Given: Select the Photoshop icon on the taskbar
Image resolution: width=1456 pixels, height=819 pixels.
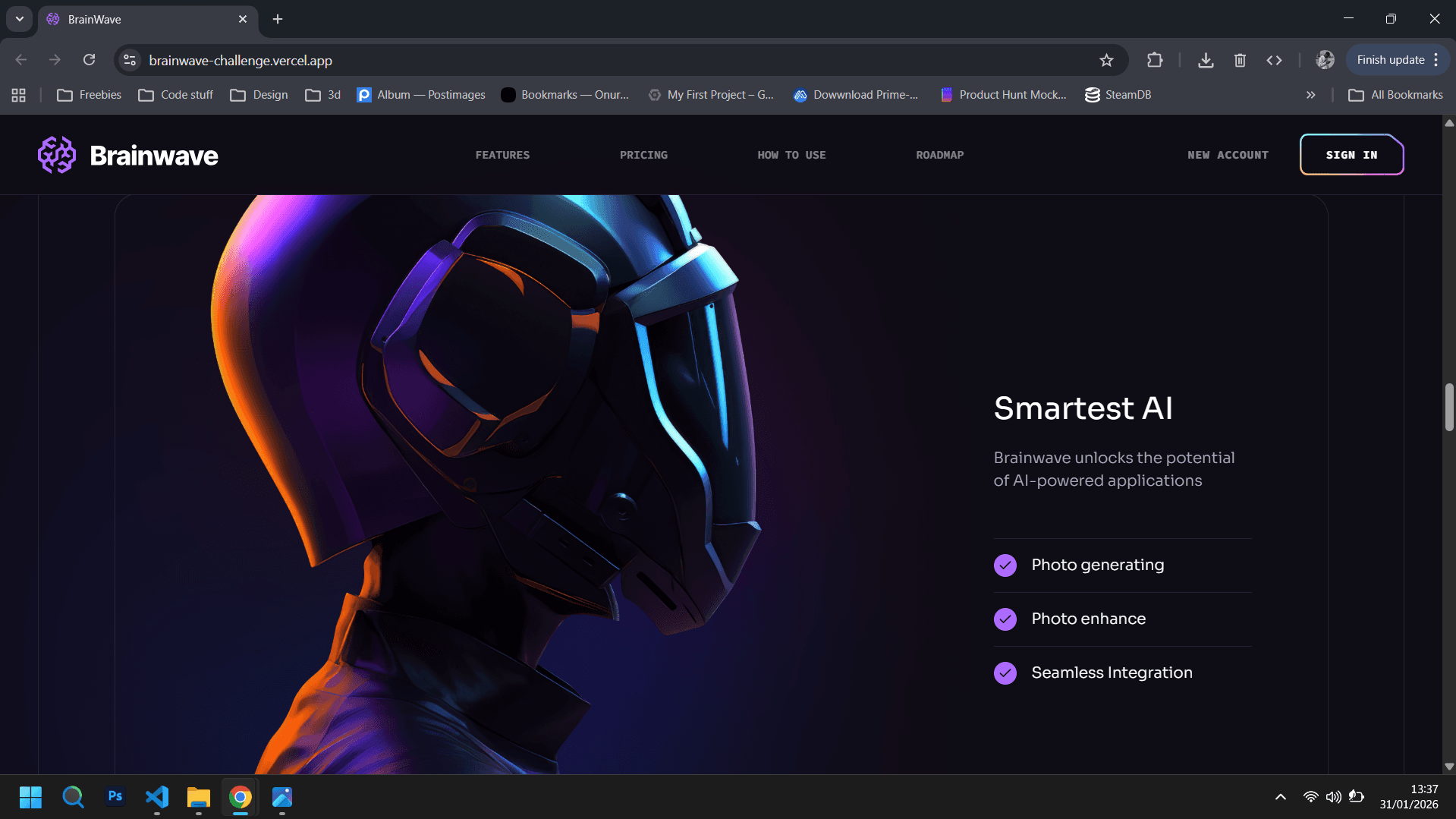Looking at the screenshot, I should 115,797.
